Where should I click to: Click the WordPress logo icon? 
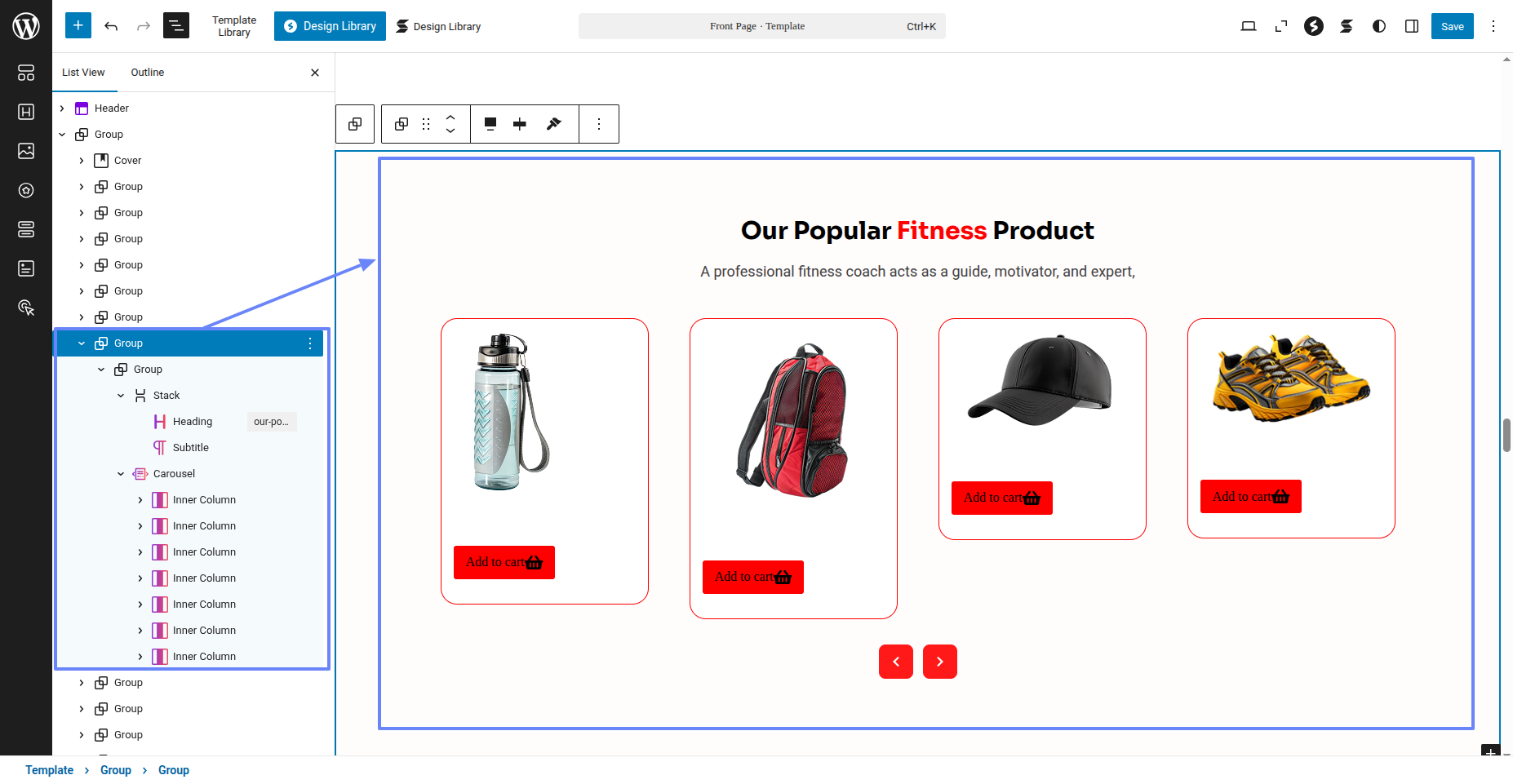26,26
